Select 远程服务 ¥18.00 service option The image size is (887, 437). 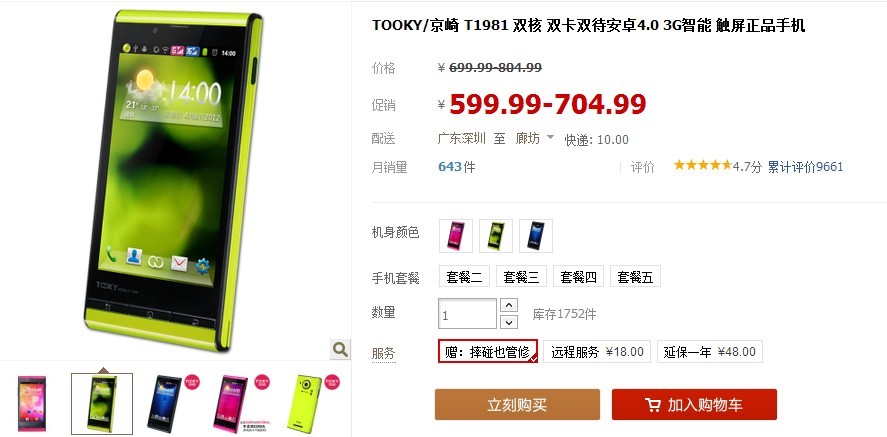[597, 352]
